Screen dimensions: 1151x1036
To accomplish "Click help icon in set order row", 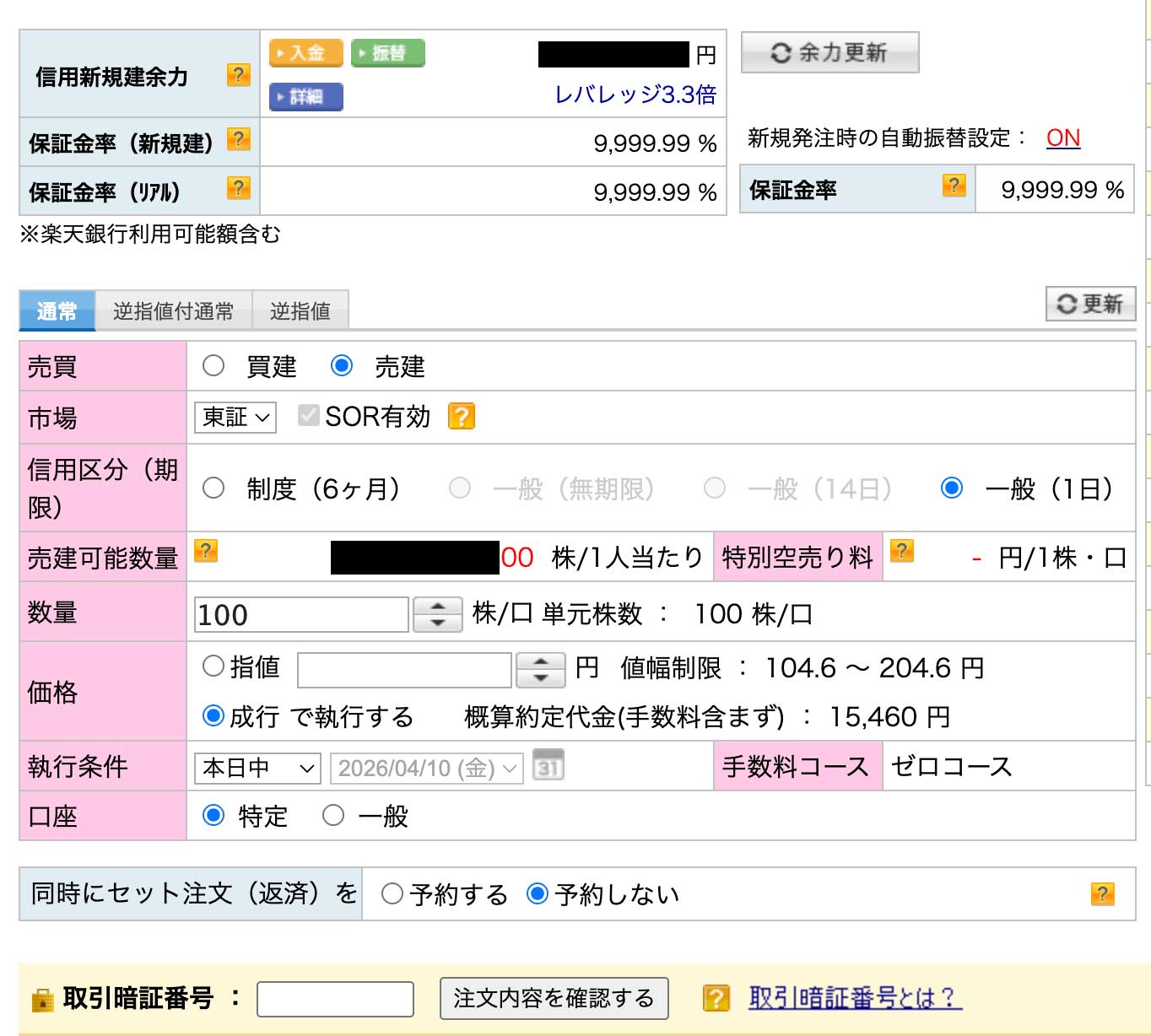I will [x=1102, y=893].
